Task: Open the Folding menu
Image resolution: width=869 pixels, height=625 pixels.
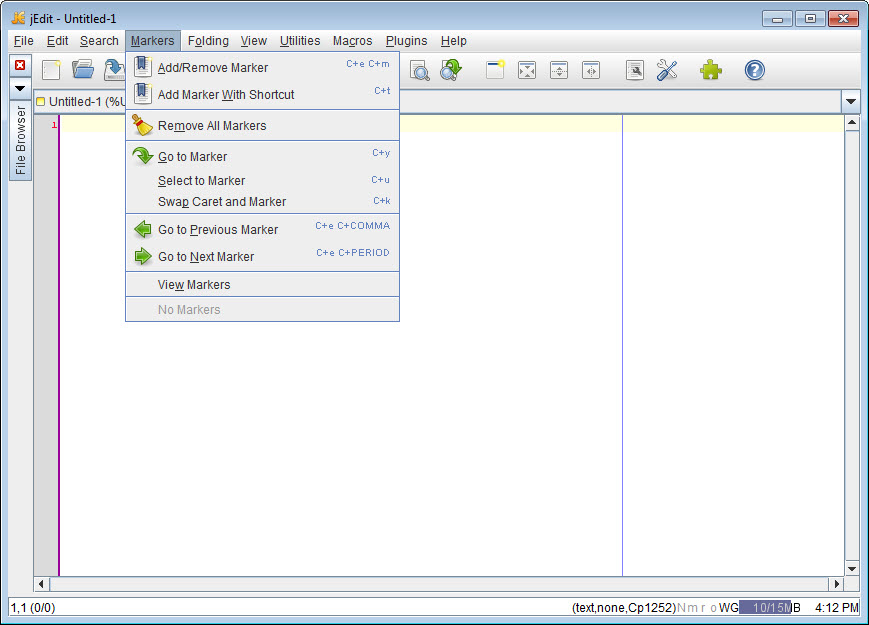Action: coord(208,41)
